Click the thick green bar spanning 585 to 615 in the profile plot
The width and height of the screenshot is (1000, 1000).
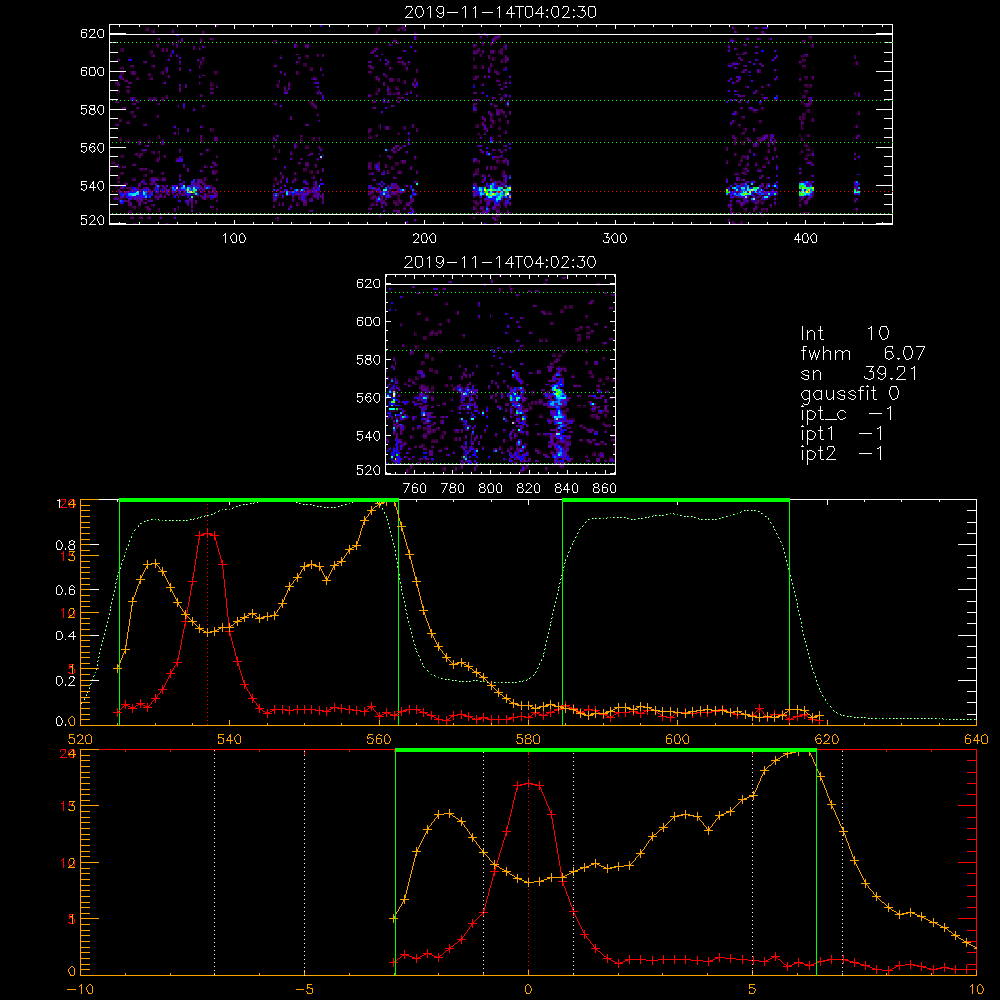tap(676, 500)
